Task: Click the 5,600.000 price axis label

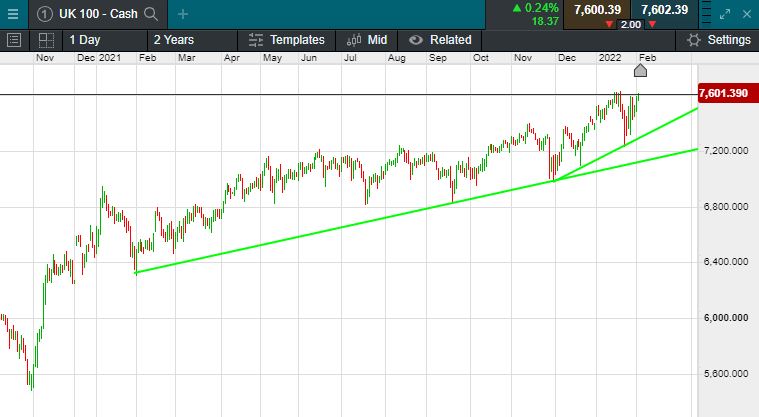Action: 726,374
